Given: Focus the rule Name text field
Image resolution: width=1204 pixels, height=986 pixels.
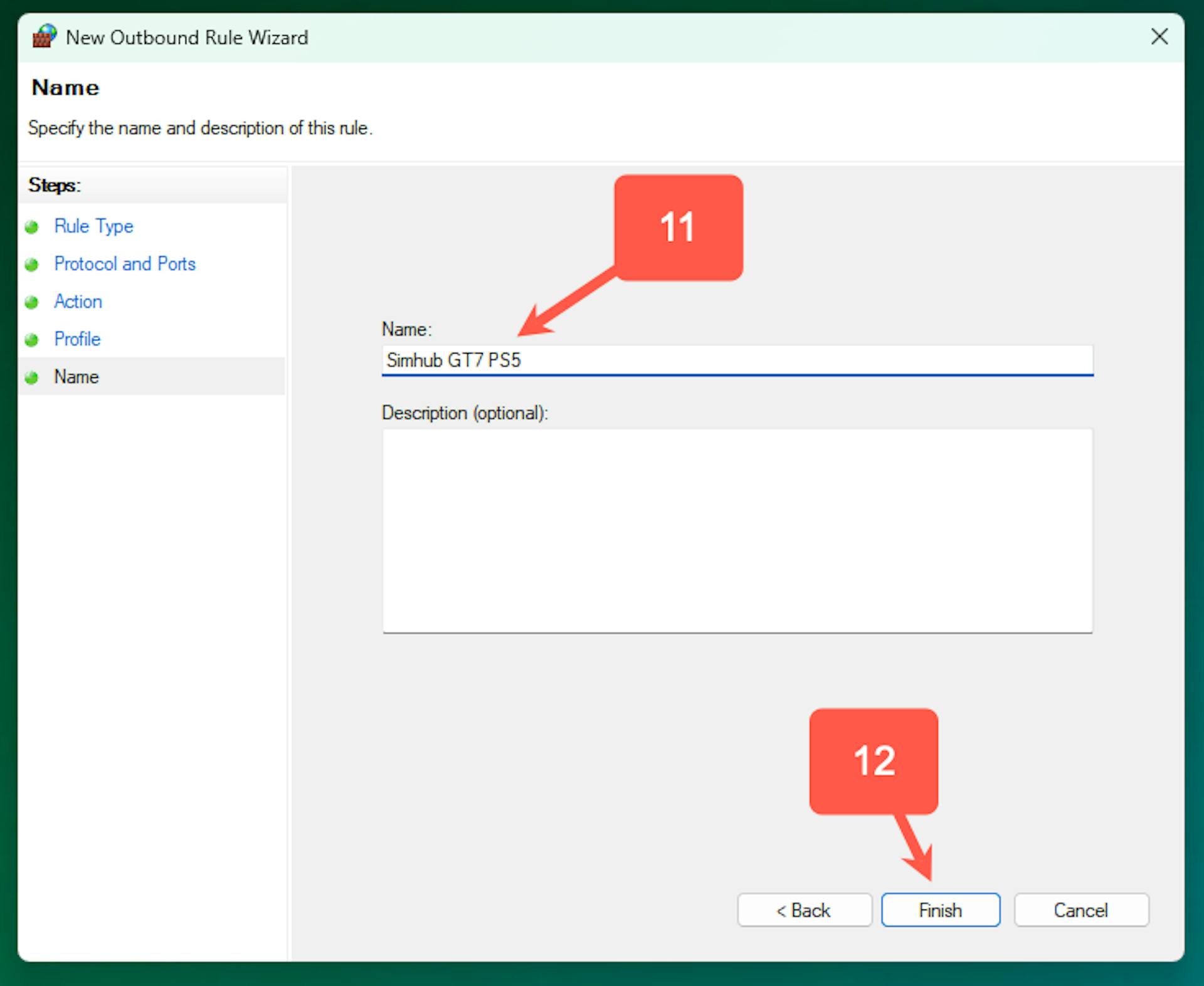Looking at the screenshot, I should [737, 360].
